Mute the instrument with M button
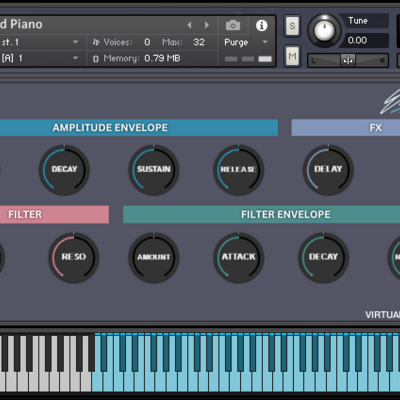 click(x=292, y=56)
